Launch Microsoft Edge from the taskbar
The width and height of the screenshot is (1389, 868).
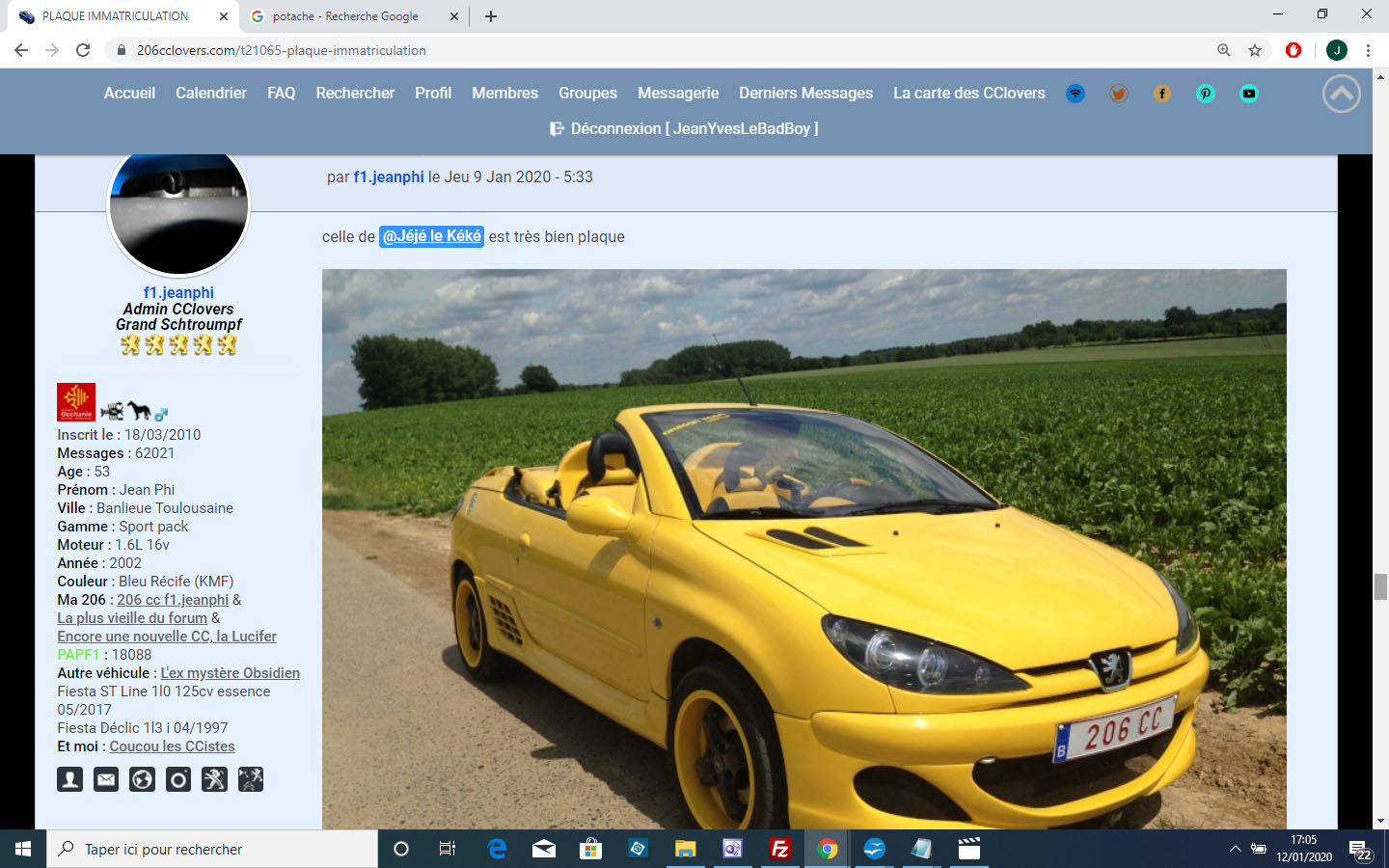pos(497,849)
